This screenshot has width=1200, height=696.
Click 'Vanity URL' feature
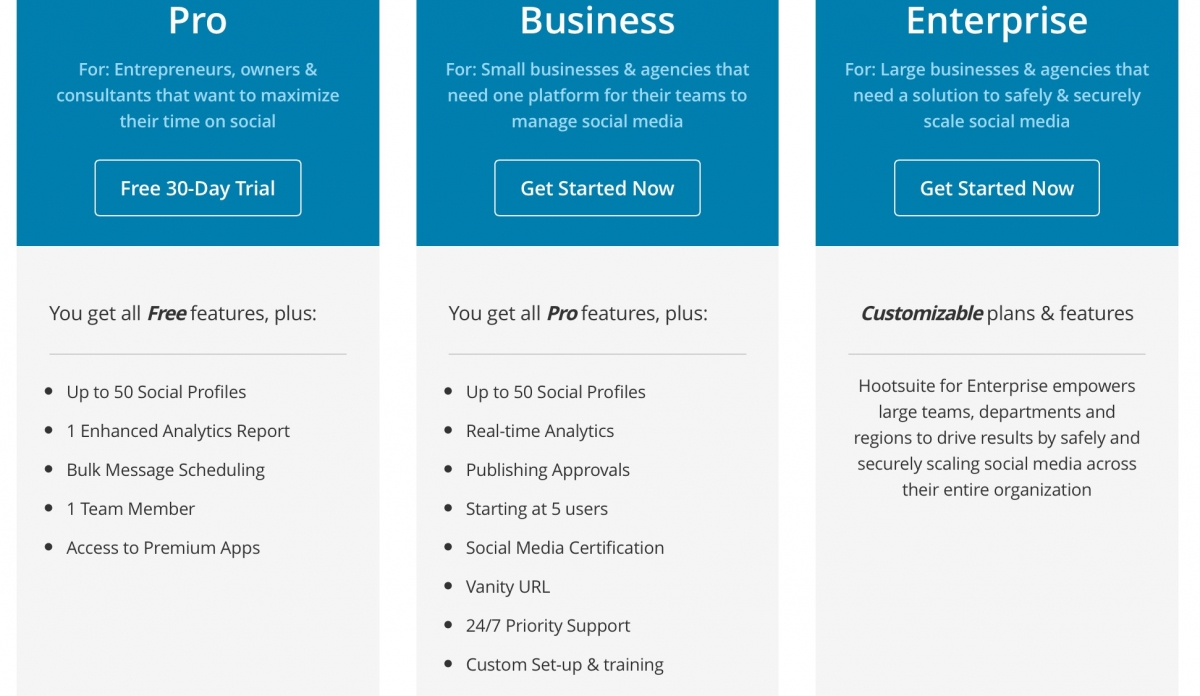[508, 587]
